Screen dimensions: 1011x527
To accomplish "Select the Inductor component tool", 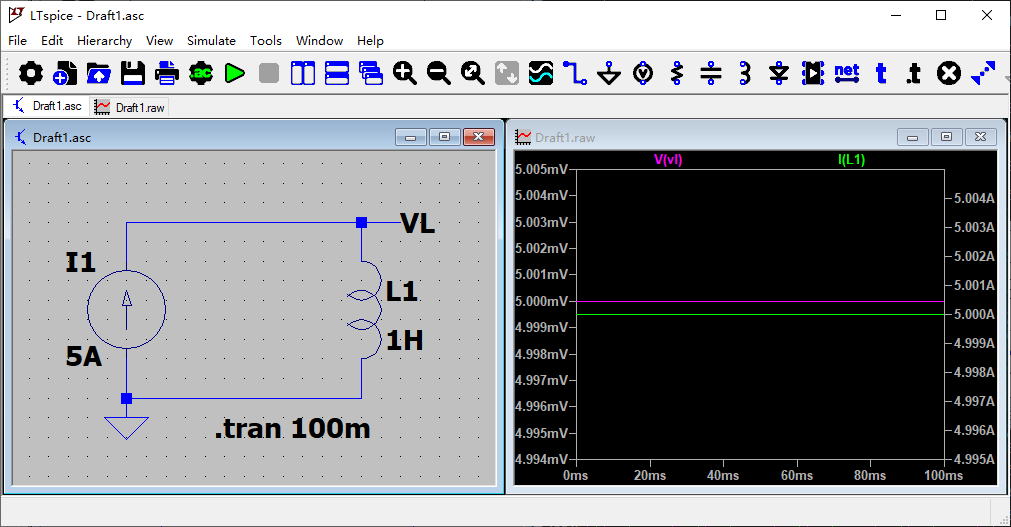I will 745,73.
